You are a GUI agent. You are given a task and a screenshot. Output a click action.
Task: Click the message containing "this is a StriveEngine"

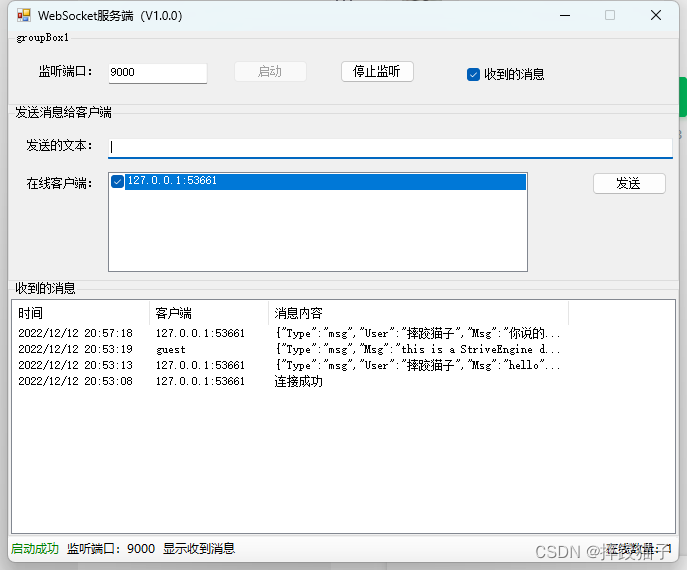click(x=418, y=350)
